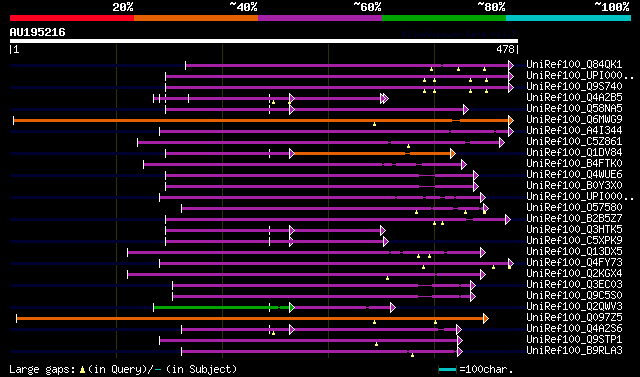Click the yellow gap marker under the UniRef100_C5Z861 bar
The width and height of the screenshot is (640, 377).
click(408, 146)
